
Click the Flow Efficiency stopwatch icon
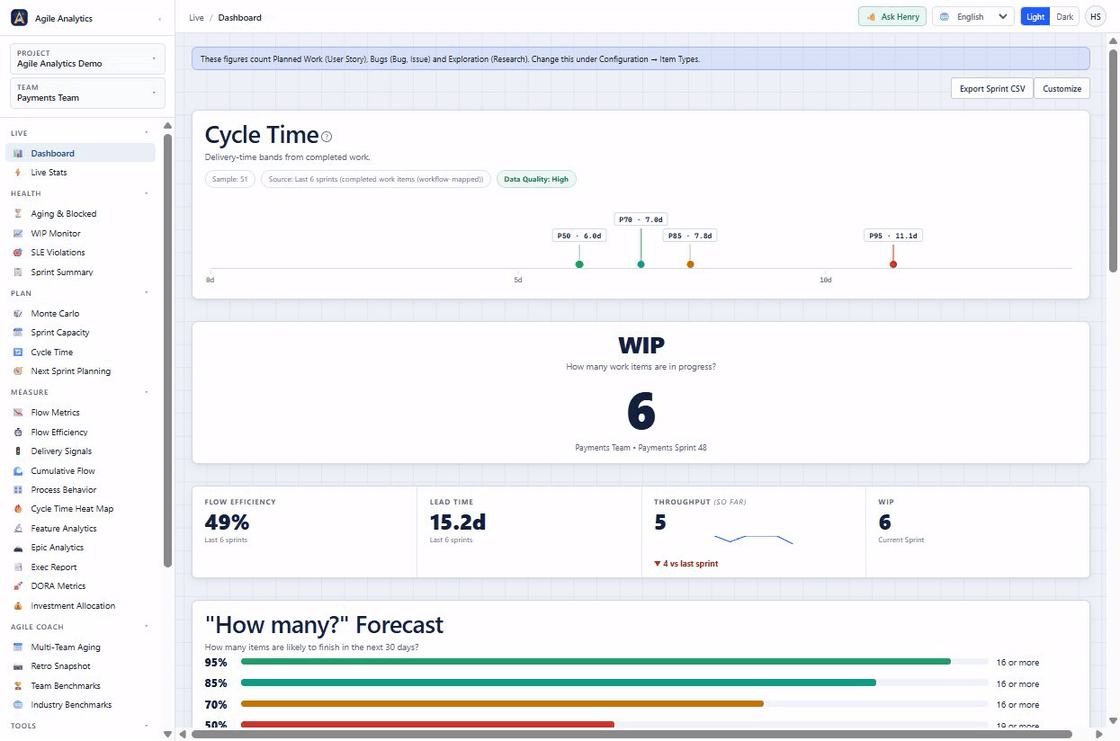[18, 432]
